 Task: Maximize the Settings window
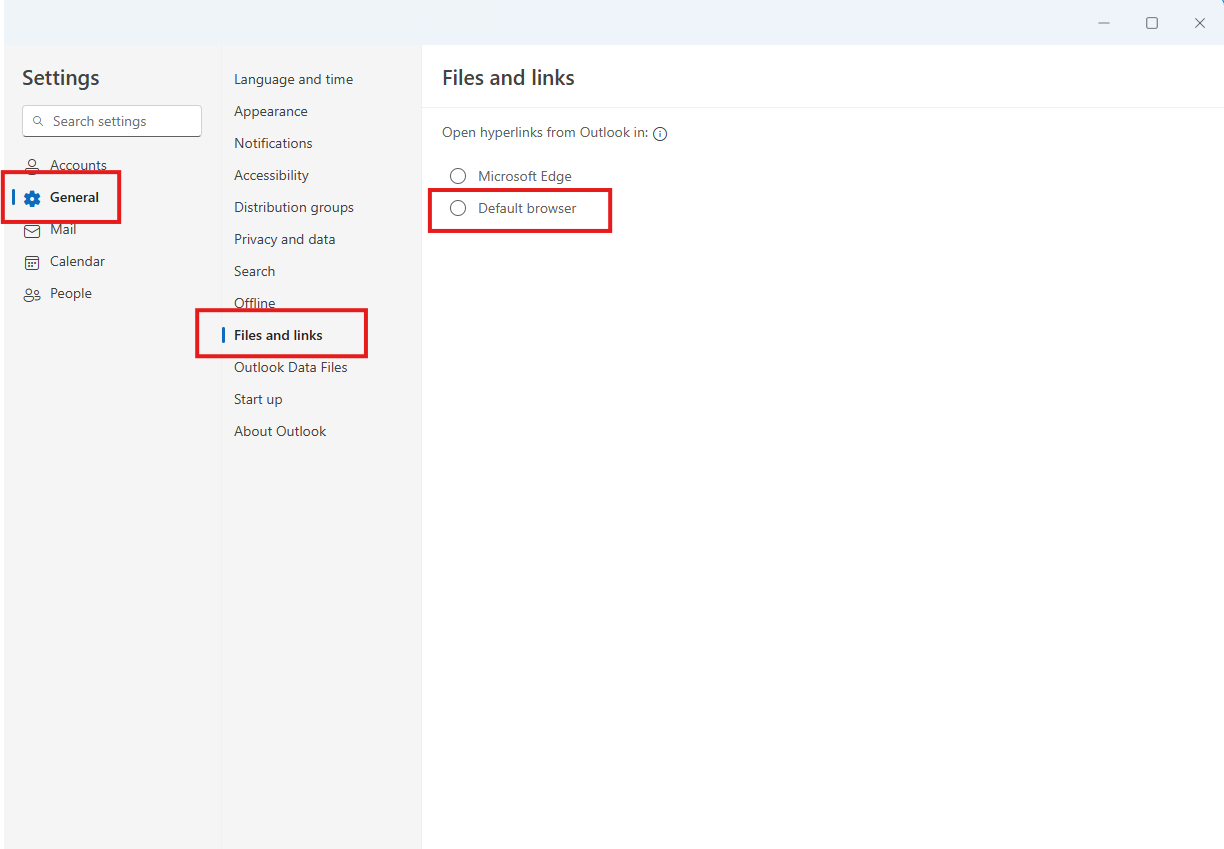[1152, 23]
